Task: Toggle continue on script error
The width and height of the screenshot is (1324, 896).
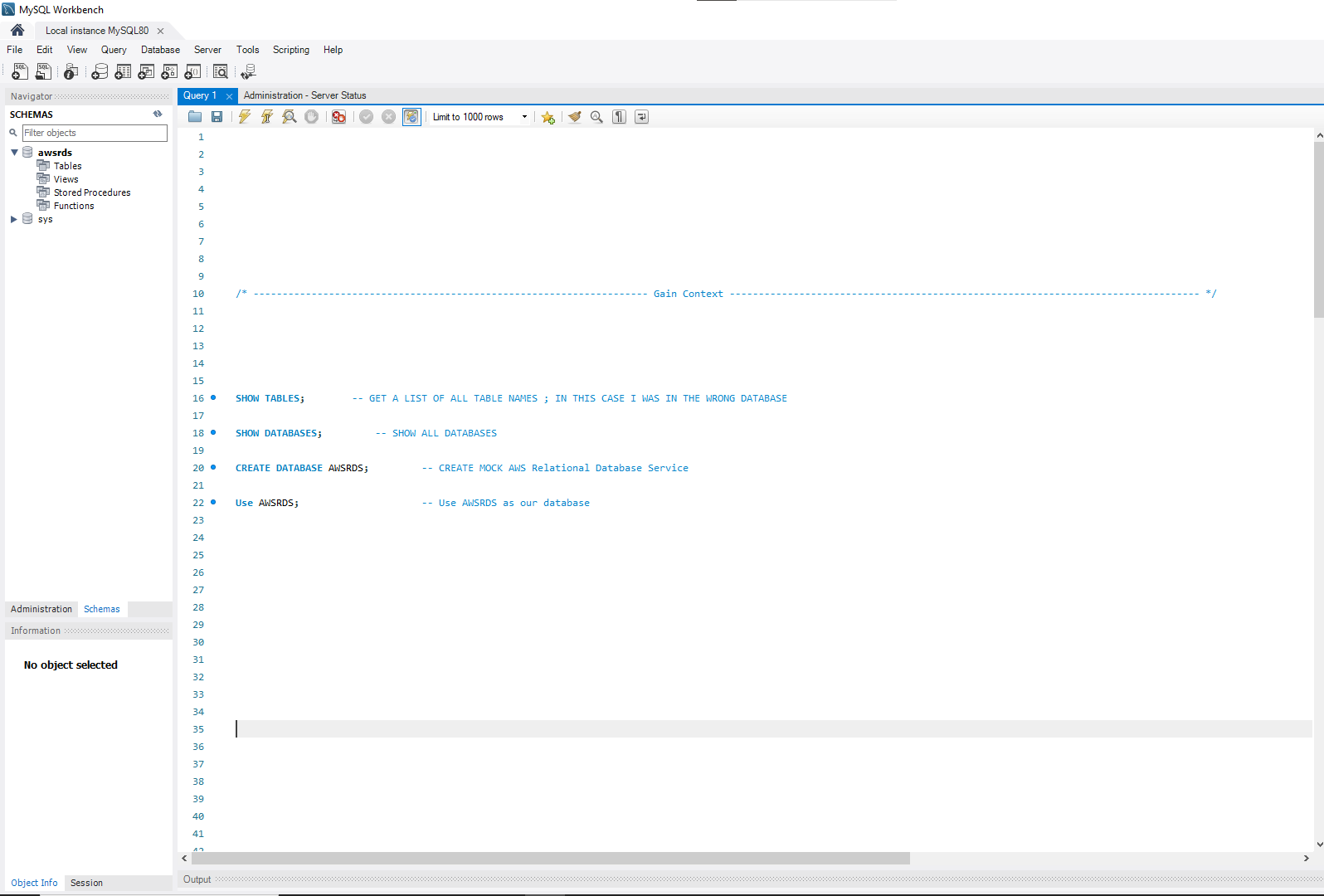Action: coord(339,117)
